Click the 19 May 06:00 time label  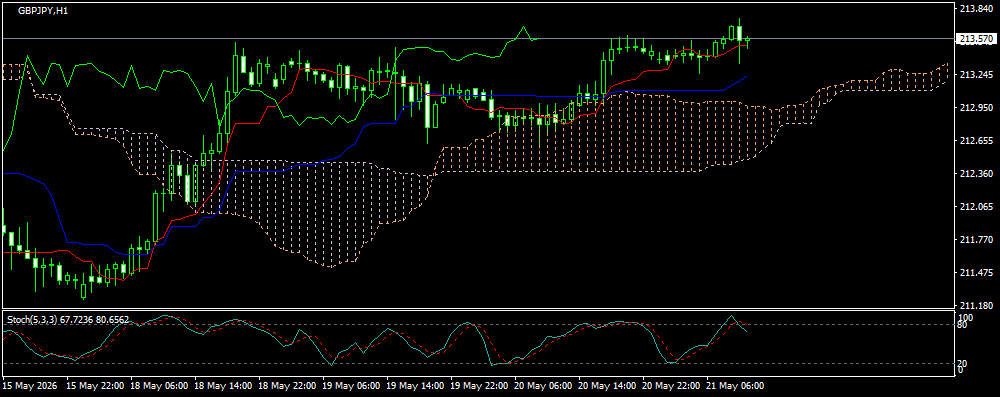(351, 386)
